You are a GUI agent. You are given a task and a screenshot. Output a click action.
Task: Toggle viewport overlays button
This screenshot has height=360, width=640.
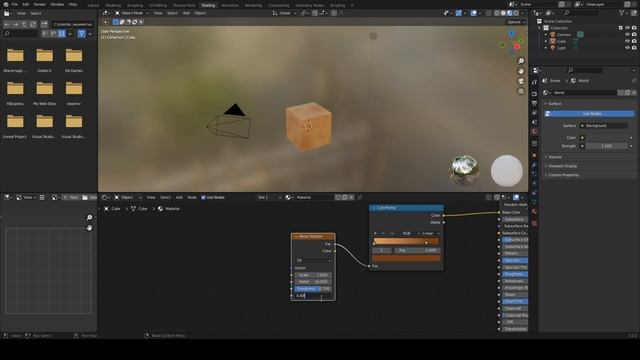point(473,13)
